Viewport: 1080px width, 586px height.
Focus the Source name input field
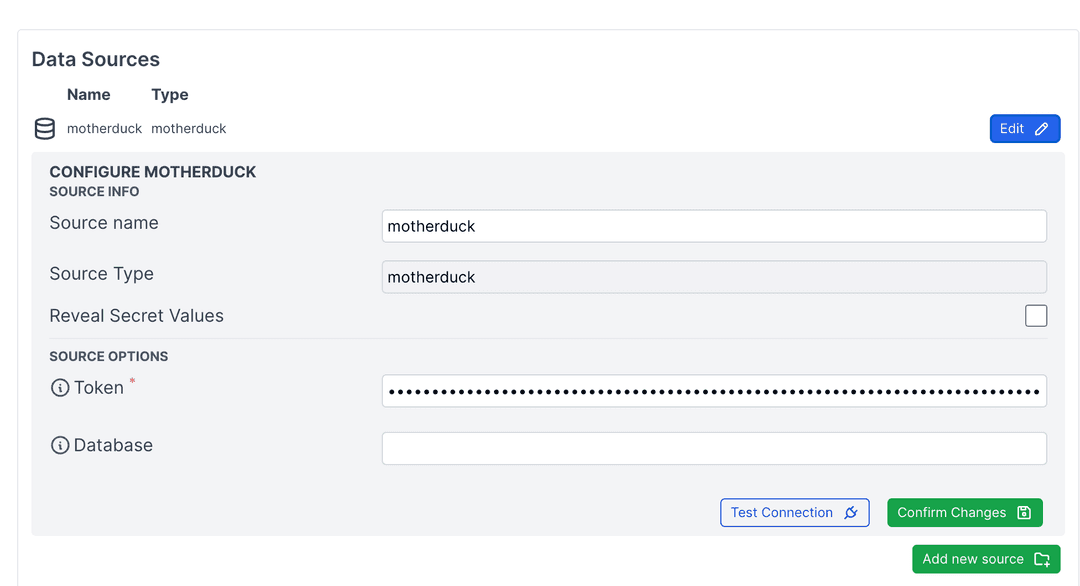point(714,226)
